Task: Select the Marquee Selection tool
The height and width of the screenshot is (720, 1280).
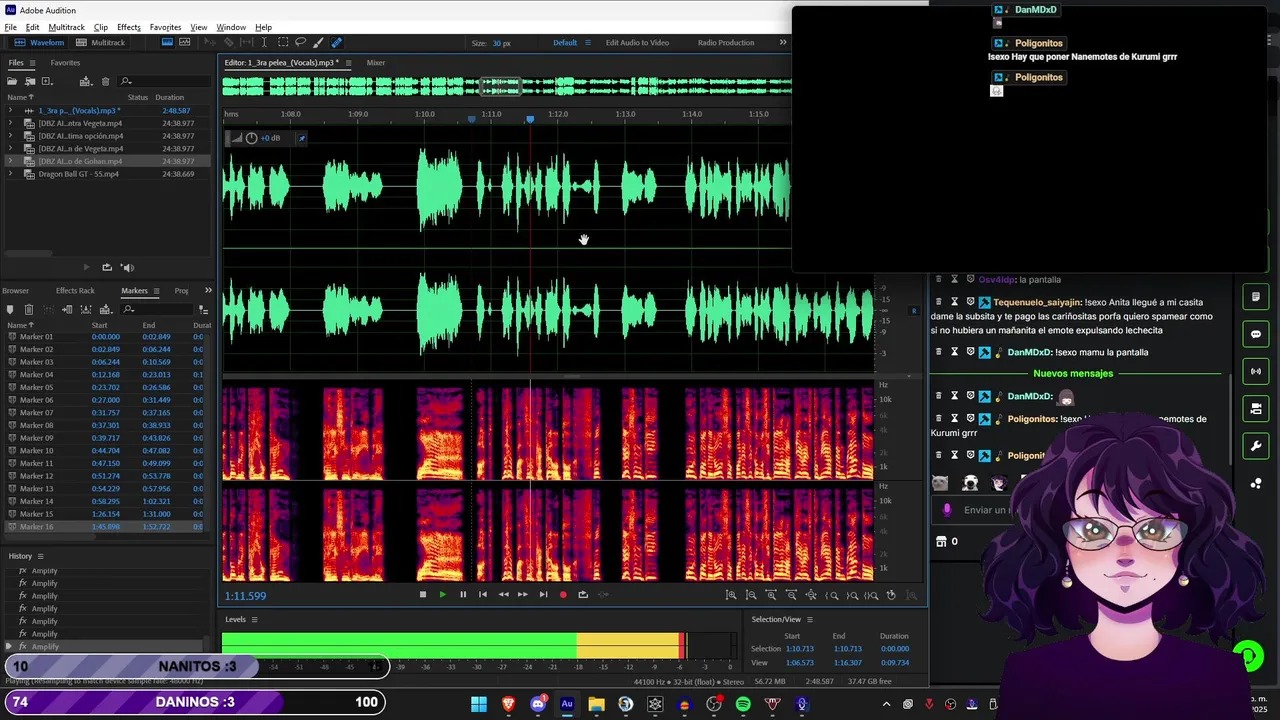Action: point(283,42)
